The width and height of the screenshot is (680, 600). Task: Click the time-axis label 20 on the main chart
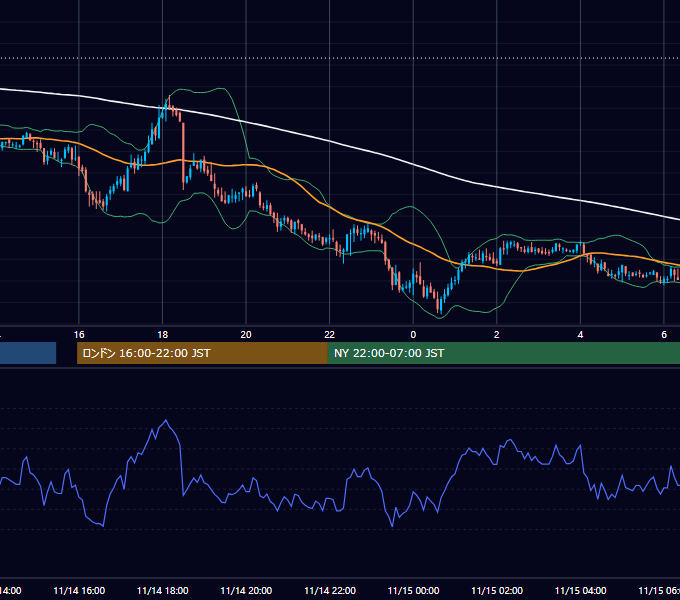point(246,335)
